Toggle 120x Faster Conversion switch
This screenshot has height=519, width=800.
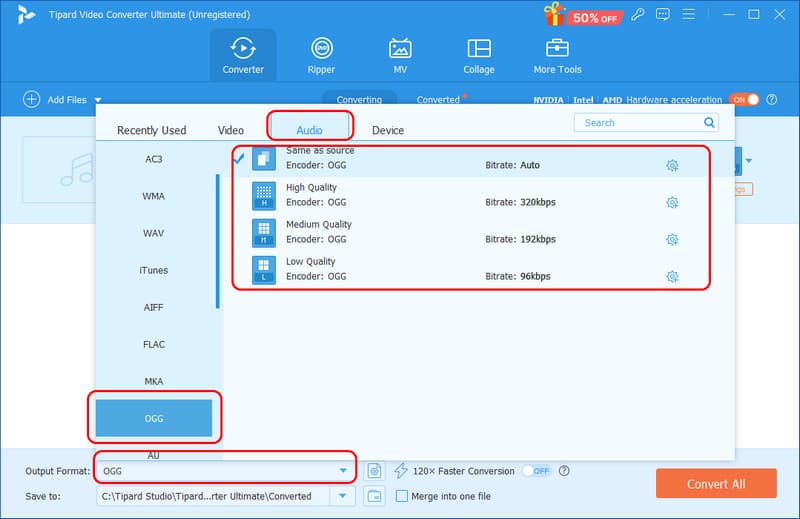coord(537,471)
